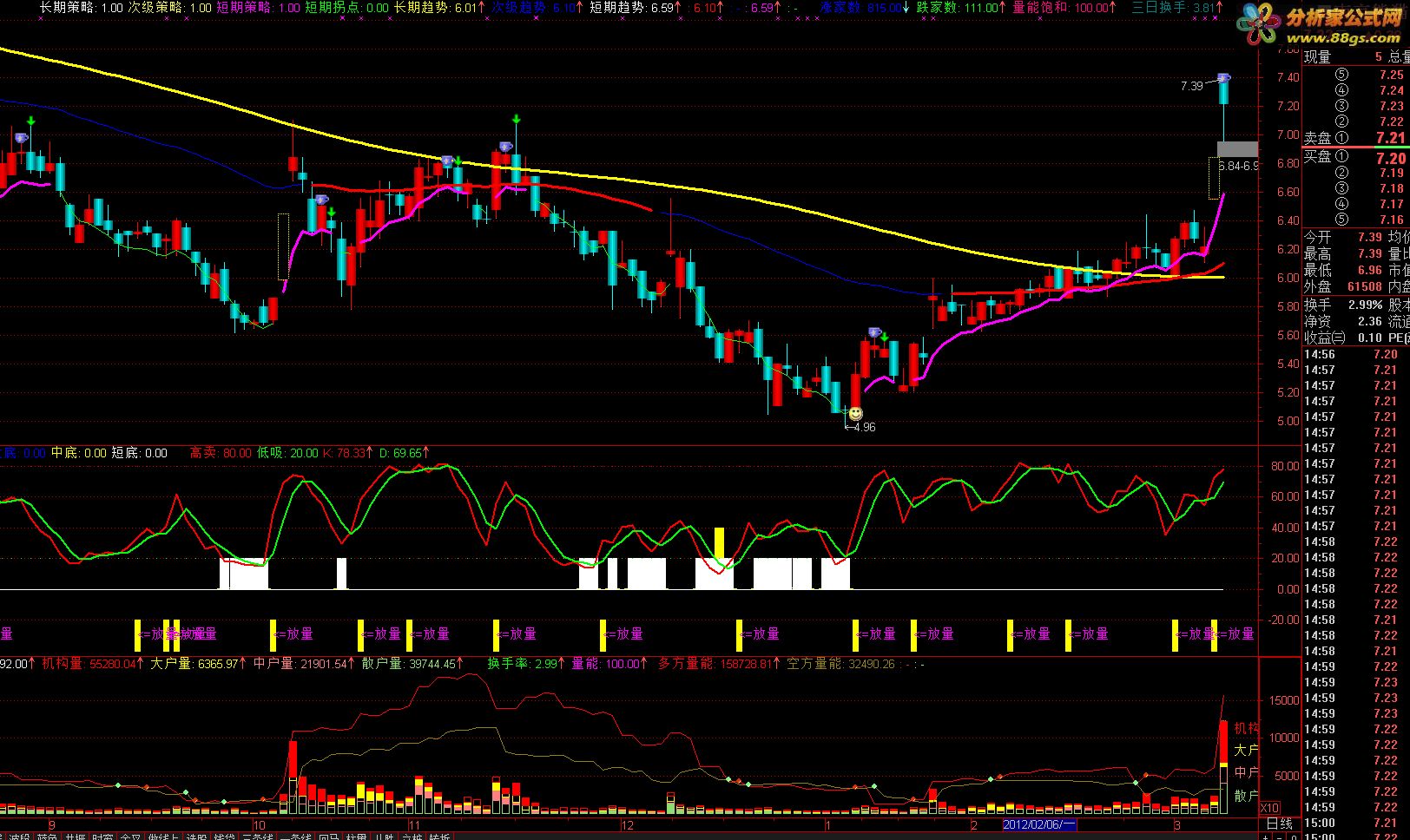Click the 三日换手: 3.81 readout
The height and width of the screenshot is (840, 1410).
tap(1177, 8)
